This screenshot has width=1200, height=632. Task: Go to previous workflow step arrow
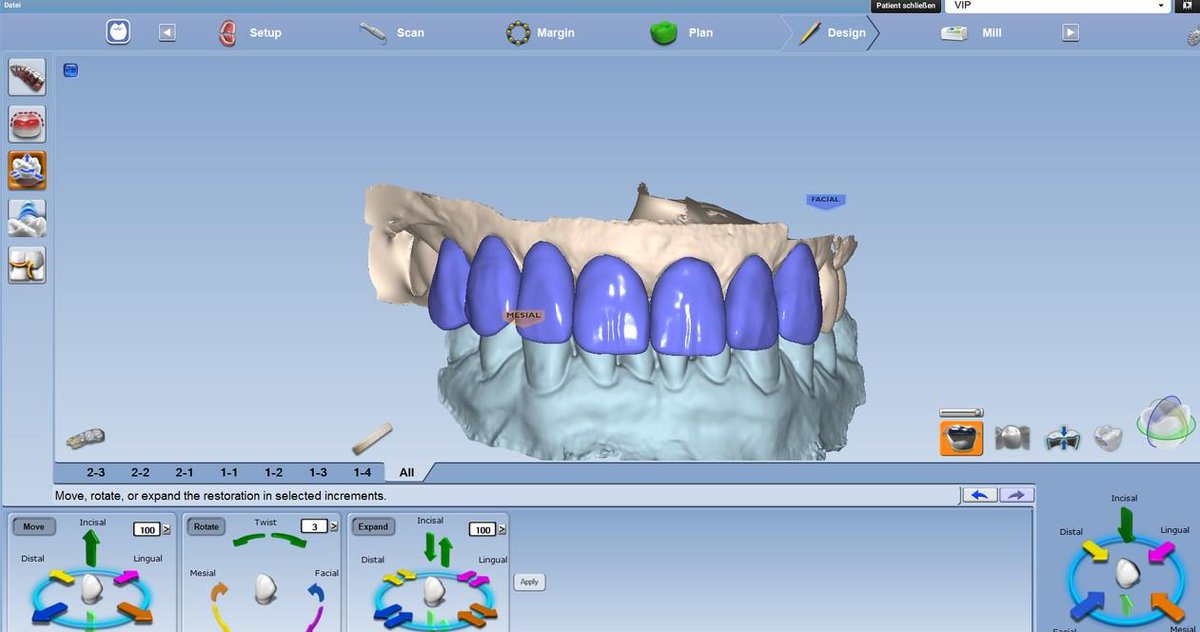(167, 33)
